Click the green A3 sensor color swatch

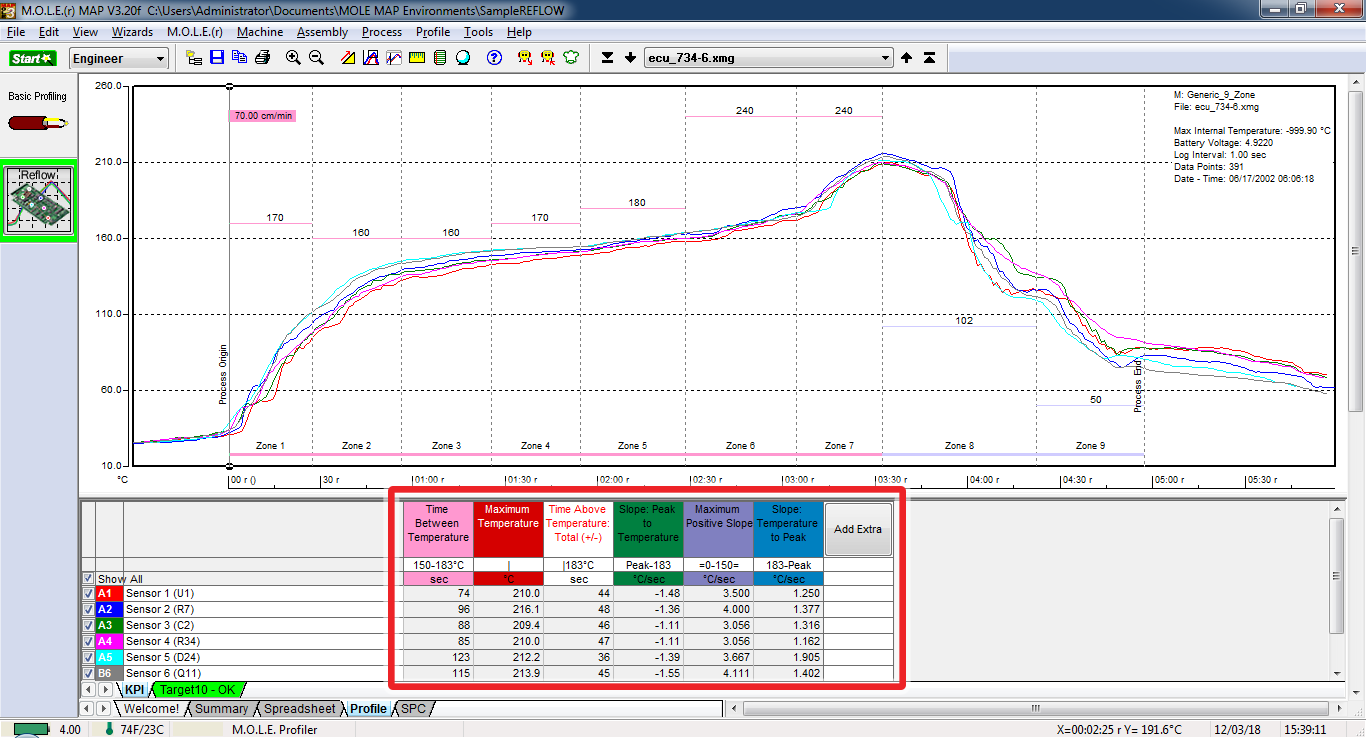pos(109,626)
